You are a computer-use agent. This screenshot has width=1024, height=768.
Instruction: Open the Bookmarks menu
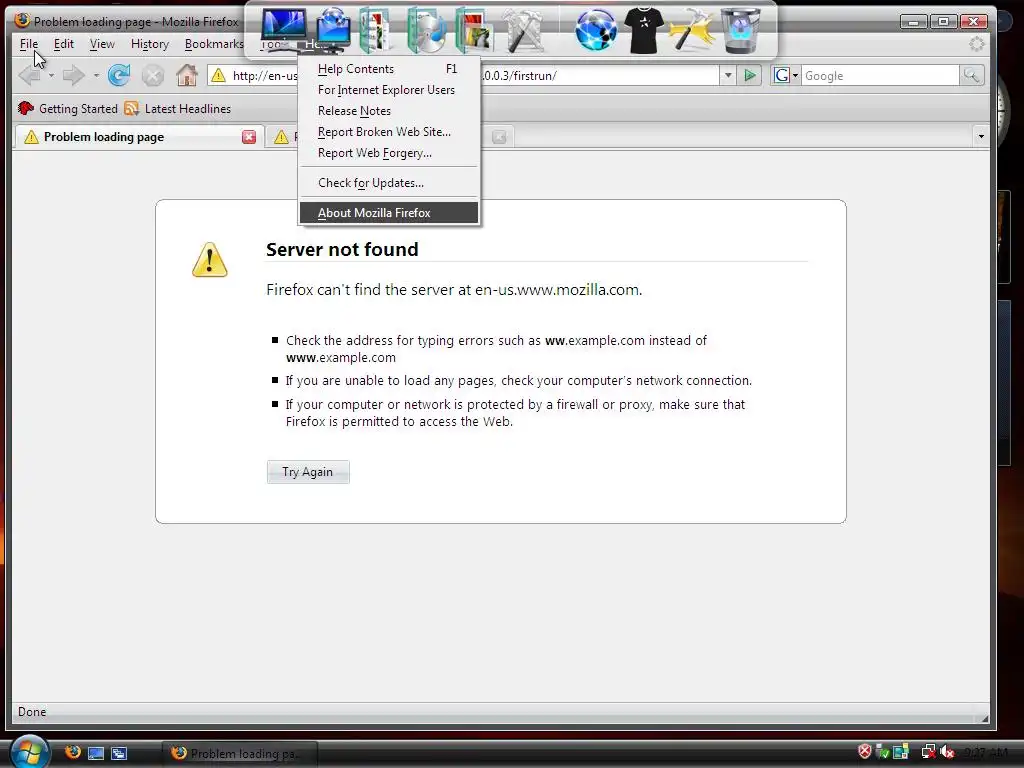click(x=214, y=44)
